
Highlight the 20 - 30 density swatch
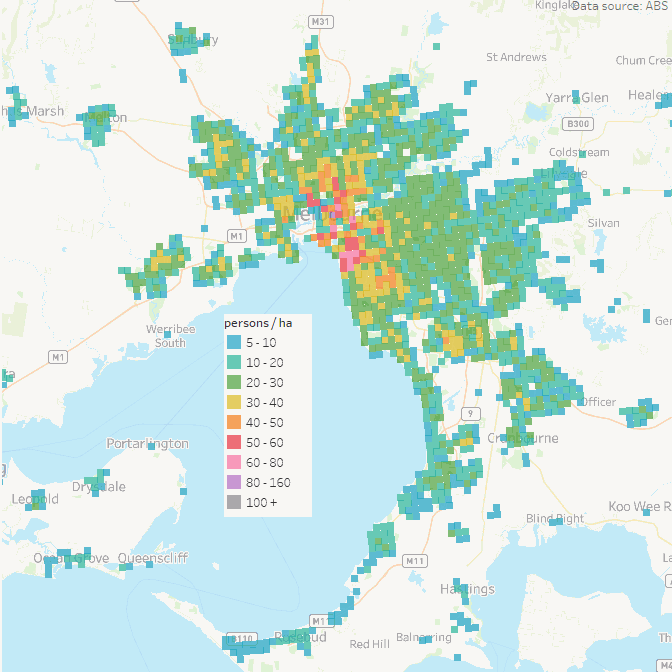(234, 382)
